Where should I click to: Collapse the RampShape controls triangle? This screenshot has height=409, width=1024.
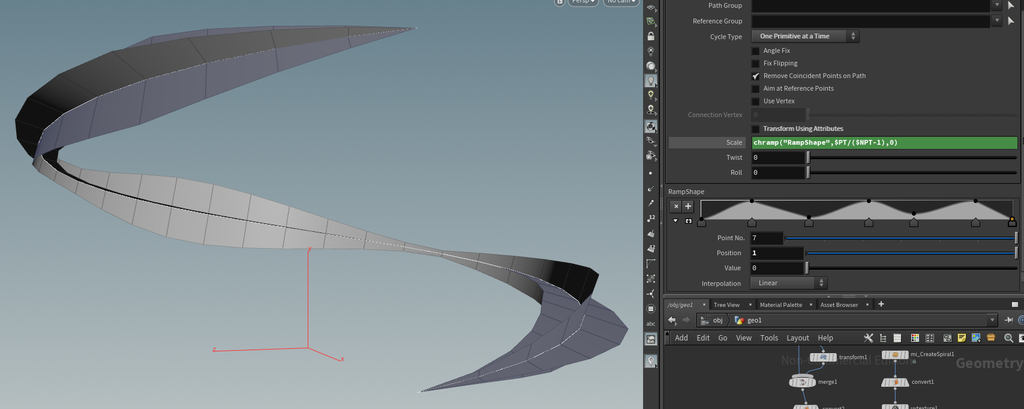tap(676, 221)
